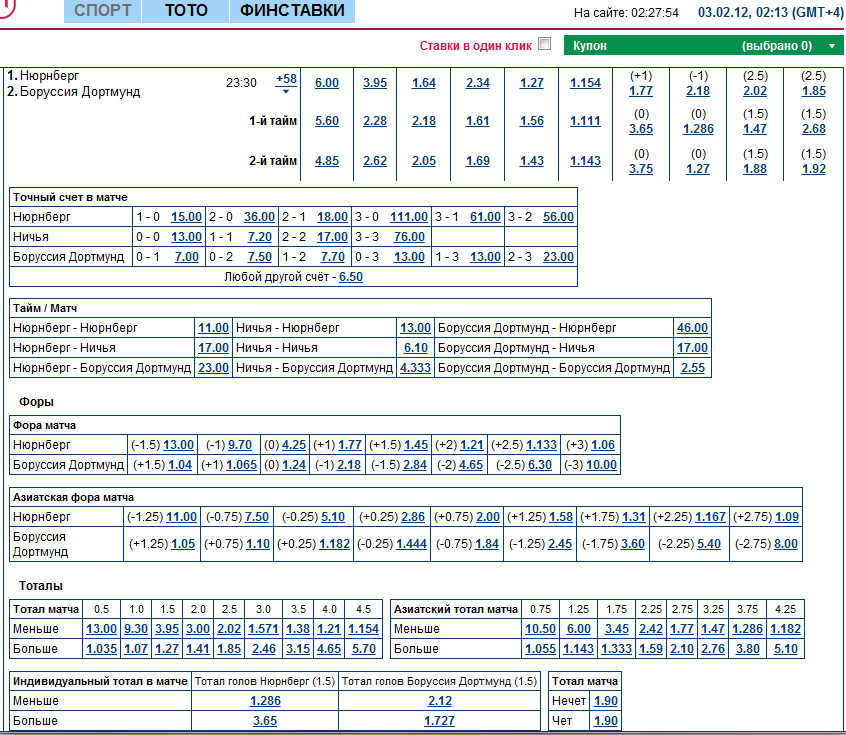Click match double-chance odds 1.154
846x735 pixels.
pos(585,83)
